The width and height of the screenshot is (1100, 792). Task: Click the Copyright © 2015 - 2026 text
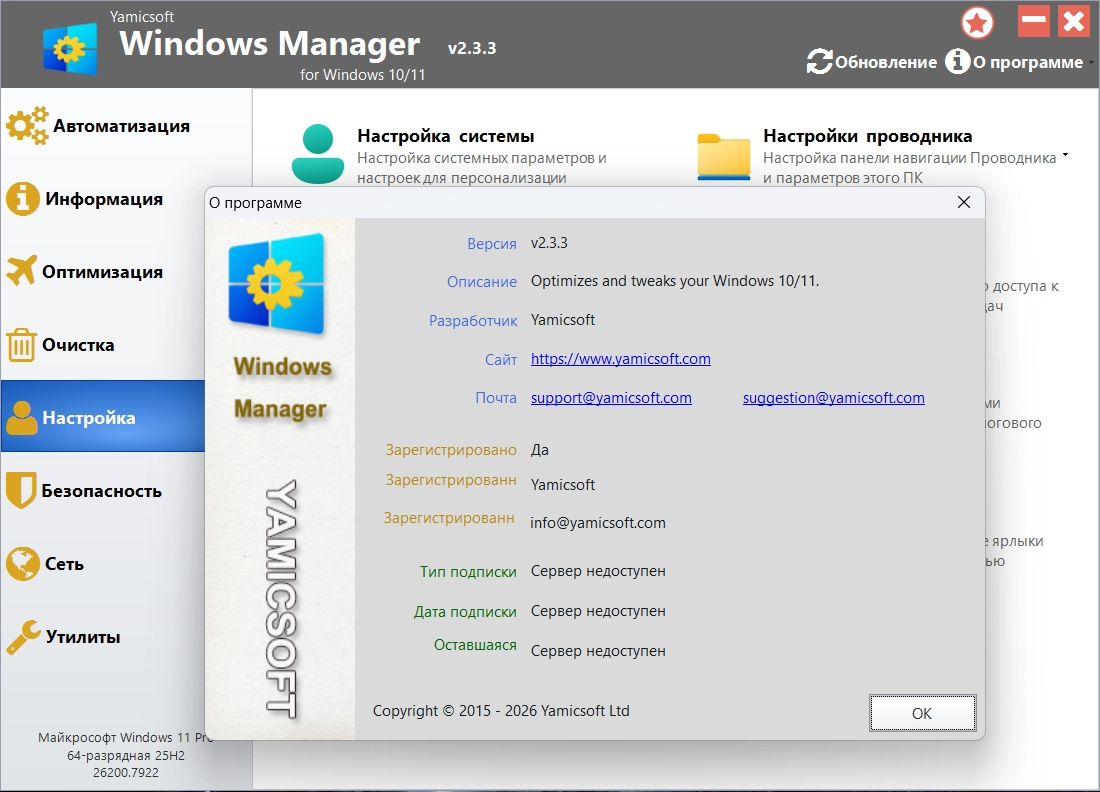click(x=501, y=711)
